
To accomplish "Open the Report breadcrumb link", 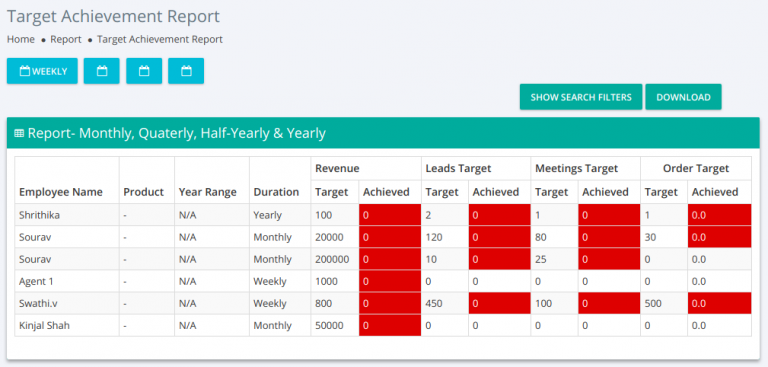I will 66,39.
